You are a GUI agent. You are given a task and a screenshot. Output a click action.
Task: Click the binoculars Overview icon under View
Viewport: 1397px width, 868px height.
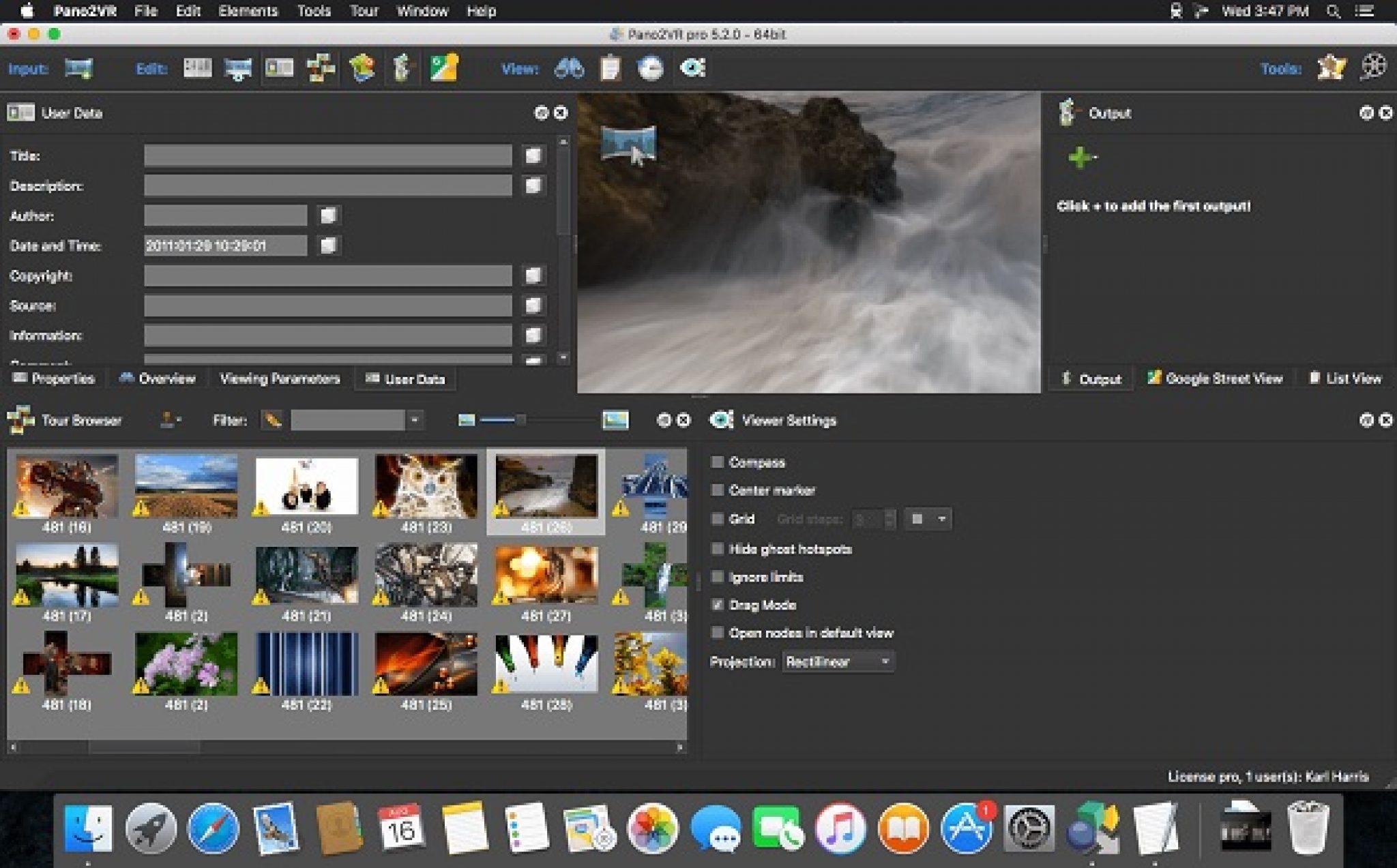[569, 68]
